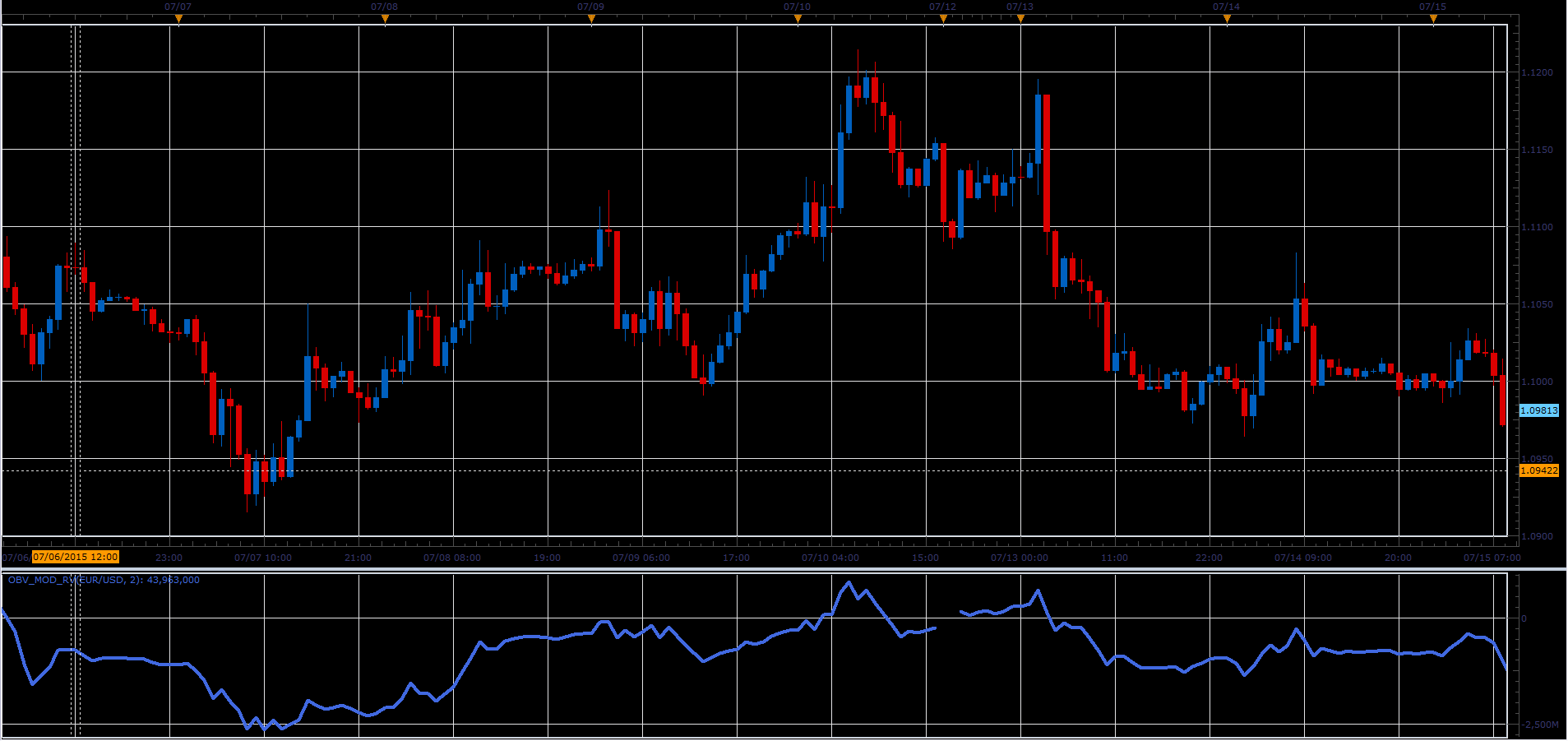The width and height of the screenshot is (1568, 741).
Task: Click the orange day marker under 07/10
Action: click(x=798, y=20)
